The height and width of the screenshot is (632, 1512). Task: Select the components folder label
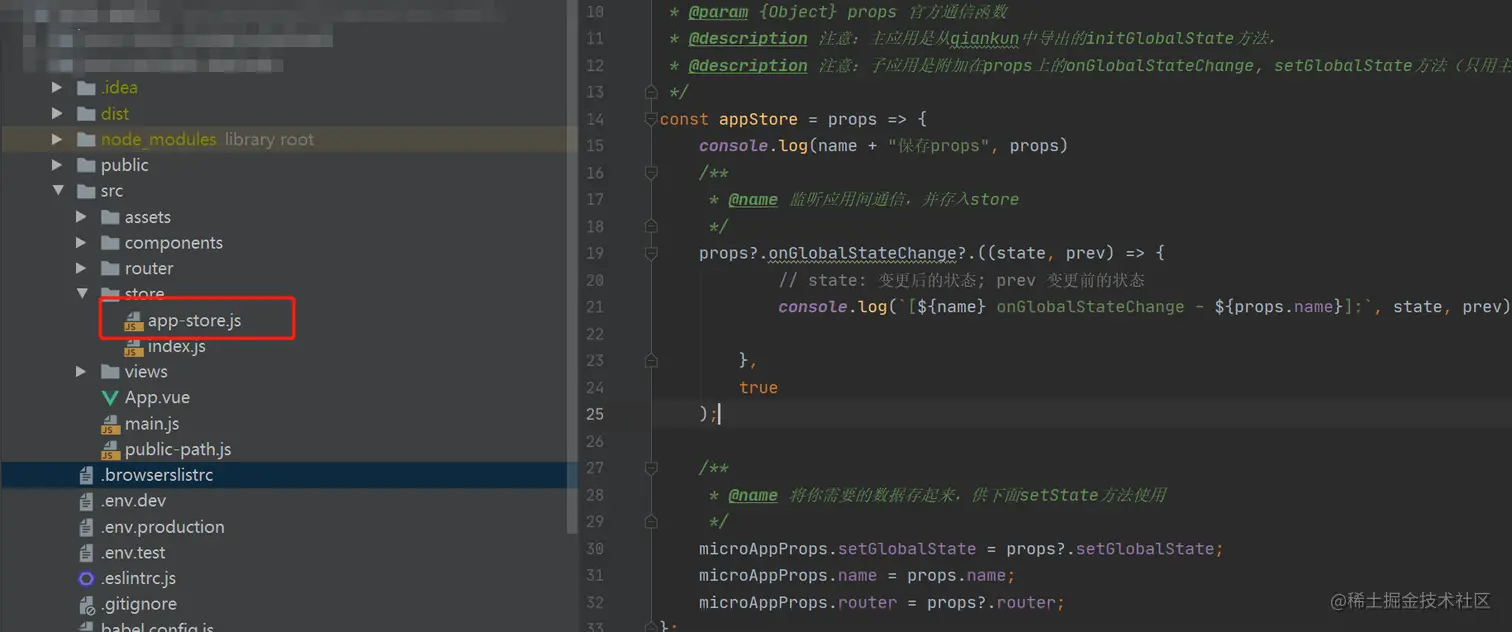tap(174, 243)
